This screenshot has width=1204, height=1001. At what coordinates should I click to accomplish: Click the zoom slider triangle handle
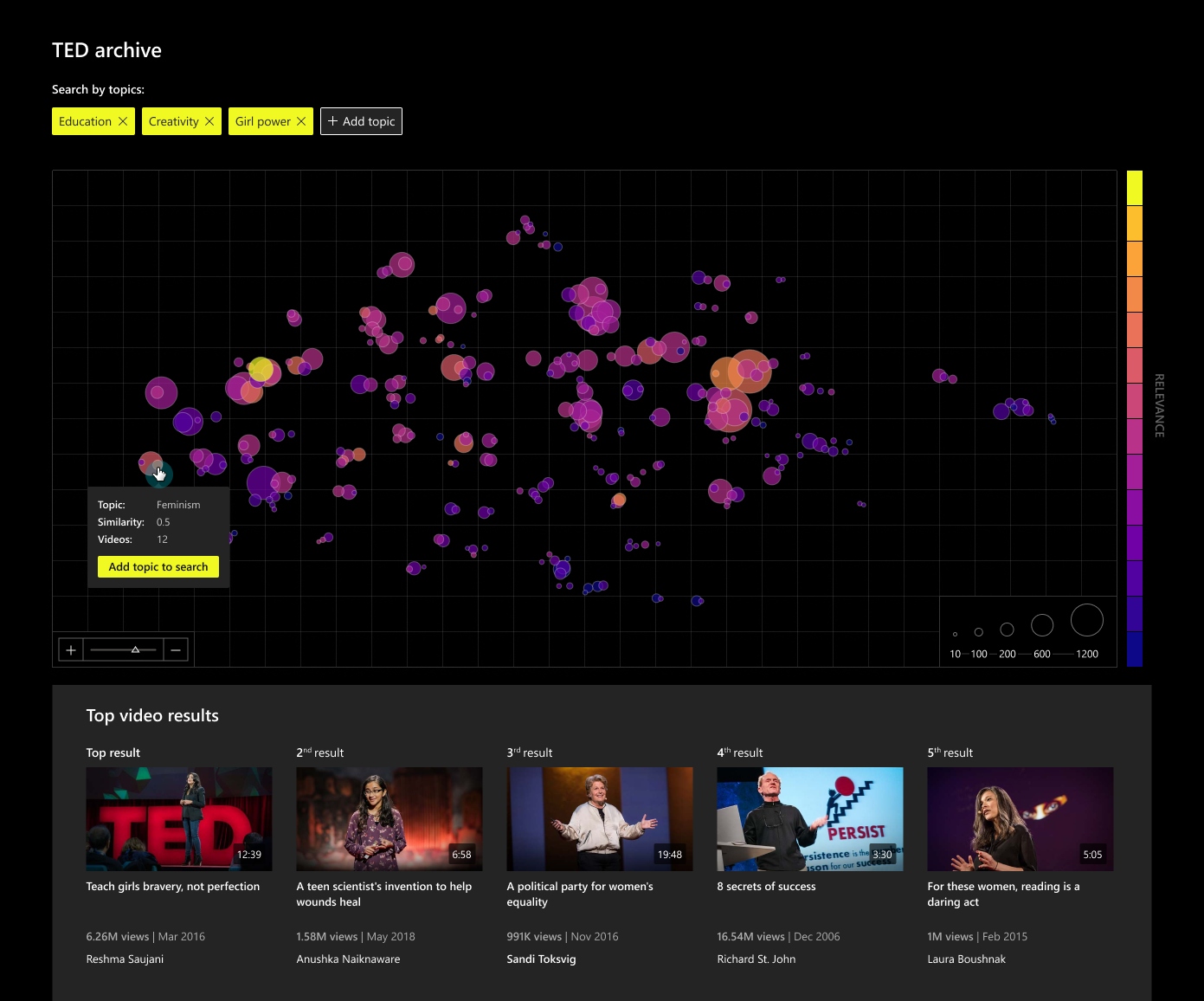[135, 649]
